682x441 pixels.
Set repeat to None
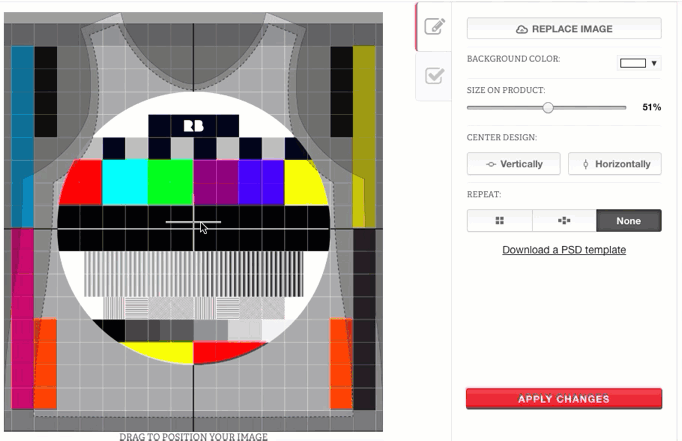[x=629, y=220]
